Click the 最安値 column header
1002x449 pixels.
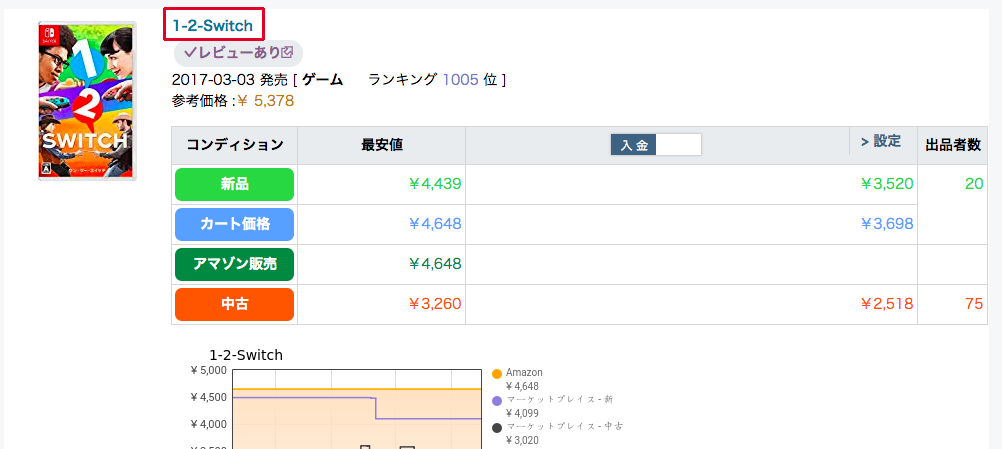382,145
